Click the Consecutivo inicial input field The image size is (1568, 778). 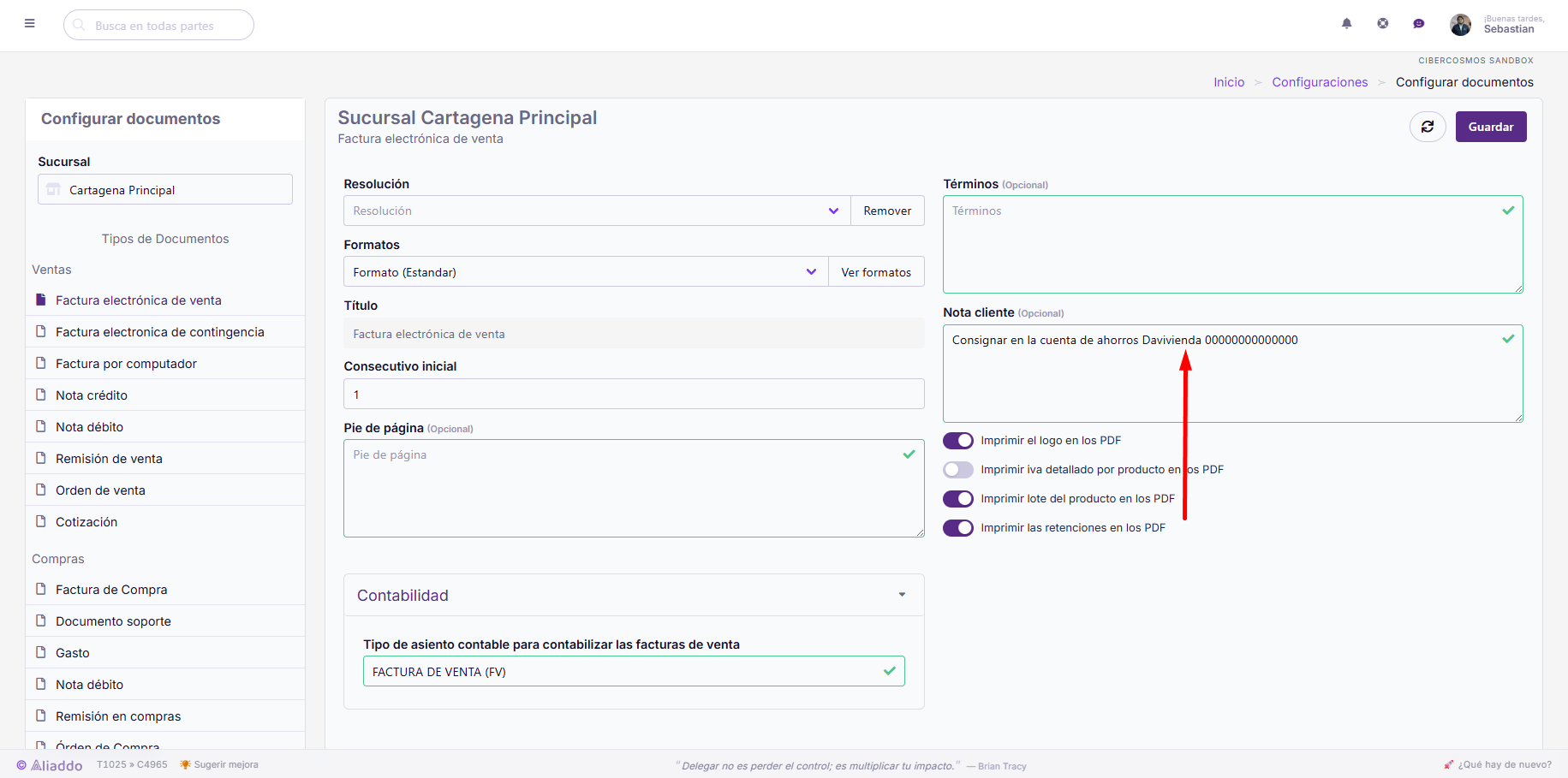click(x=634, y=394)
